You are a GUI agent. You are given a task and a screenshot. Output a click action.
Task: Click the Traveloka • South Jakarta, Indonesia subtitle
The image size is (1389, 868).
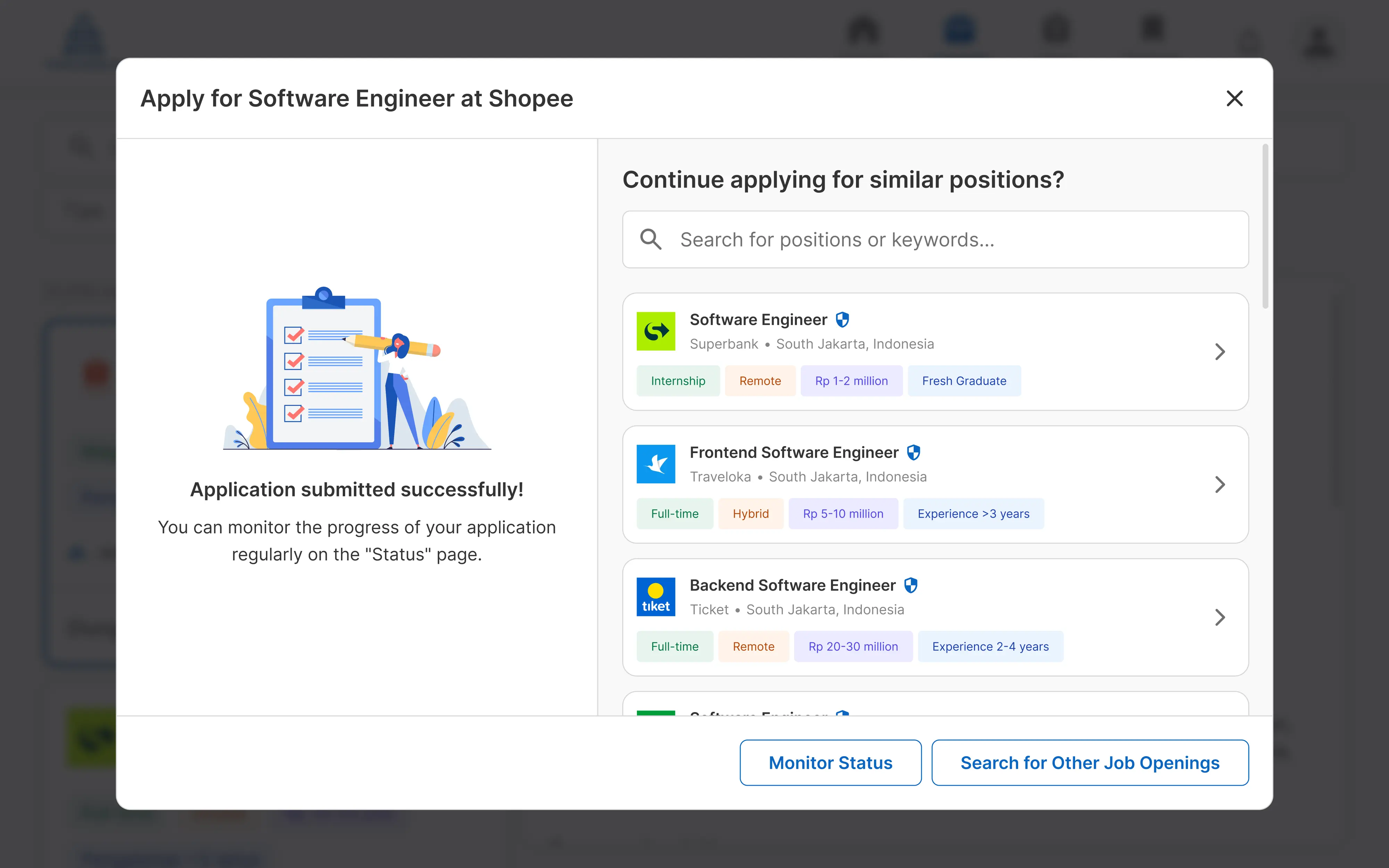point(808,476)
